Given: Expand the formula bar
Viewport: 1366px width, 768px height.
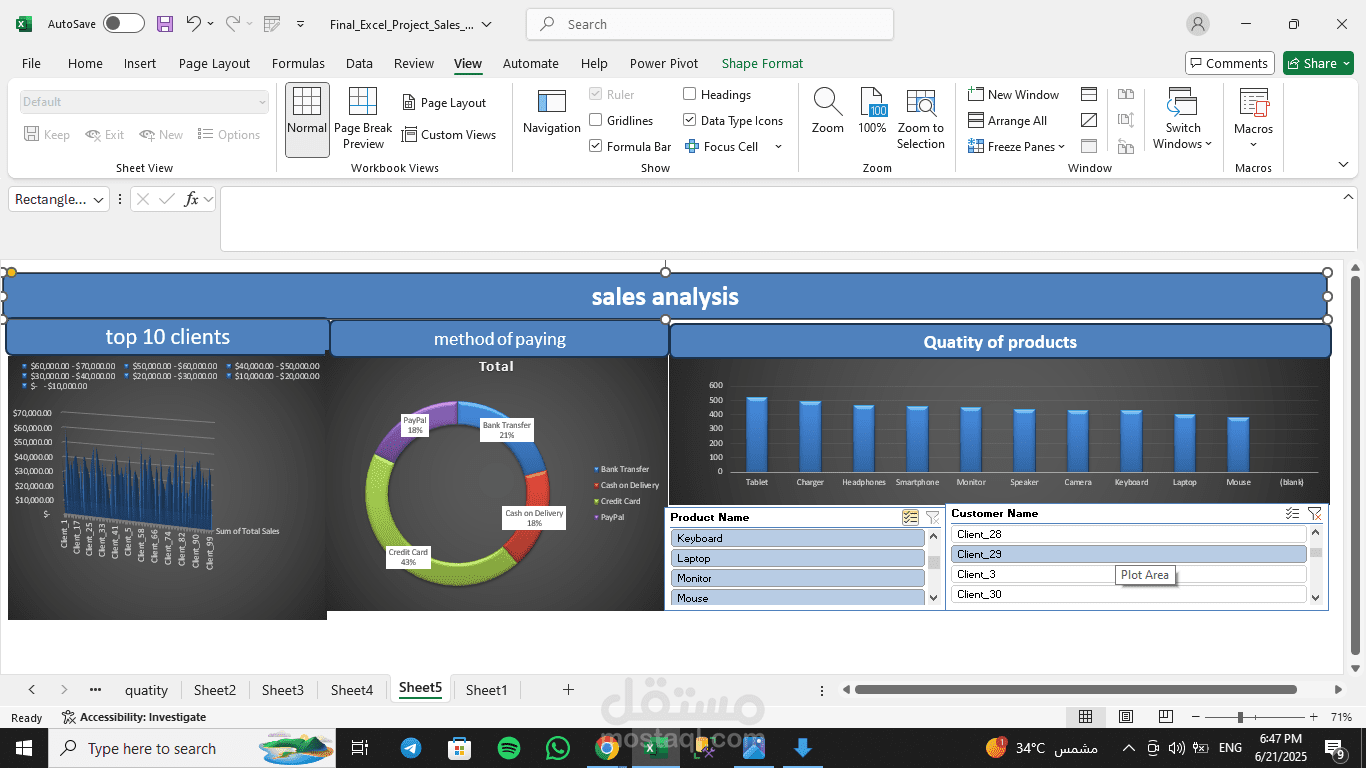Looking at the screenshot, I should coord(1348,197).
